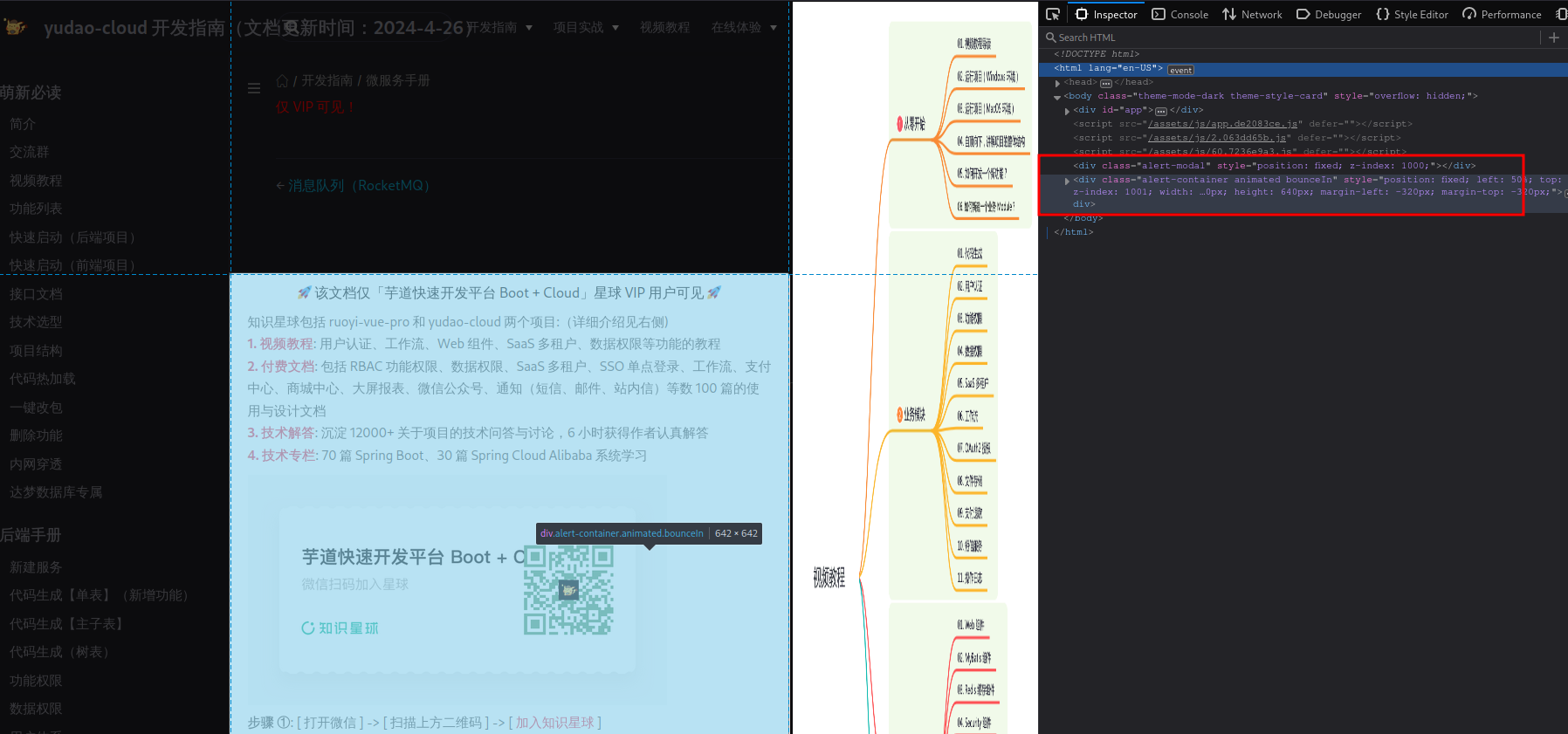
Task: Open 内网穿透 in the sidebar
Action: coord(36,464)
